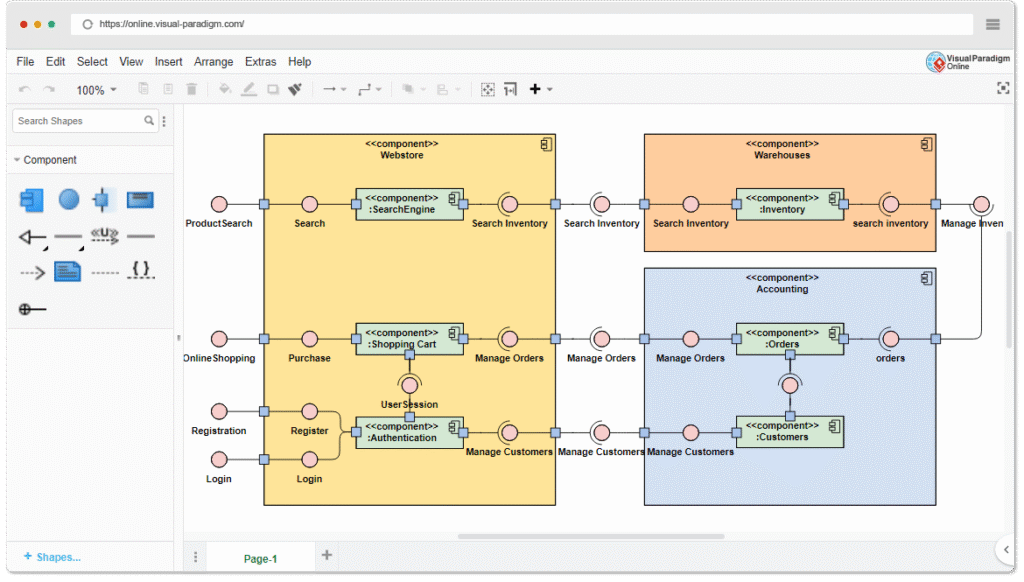Pick the Port shape from the palette
The image size is (1024, 582).
[102, 200]
